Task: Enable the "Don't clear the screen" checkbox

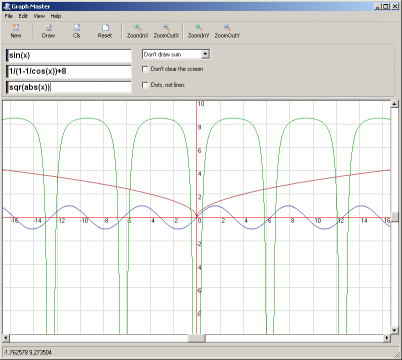Action: click(x=145, y=69)
